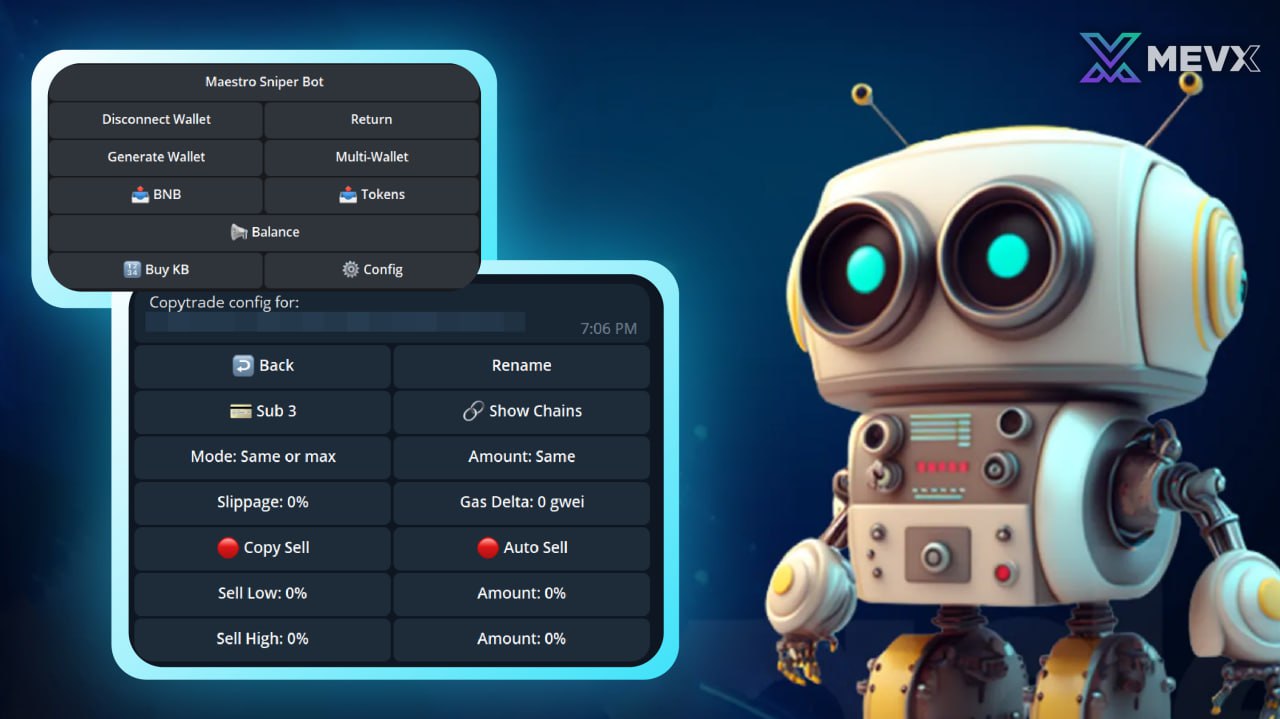Toggle the Copy Sell option
This screenshot has width=1280, height=719.
point(262,548)
